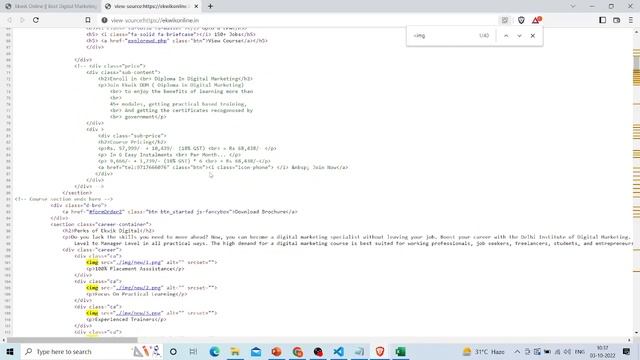Open the clock and date flyout
The image size is (640, 360).
(x=602, y=351)
